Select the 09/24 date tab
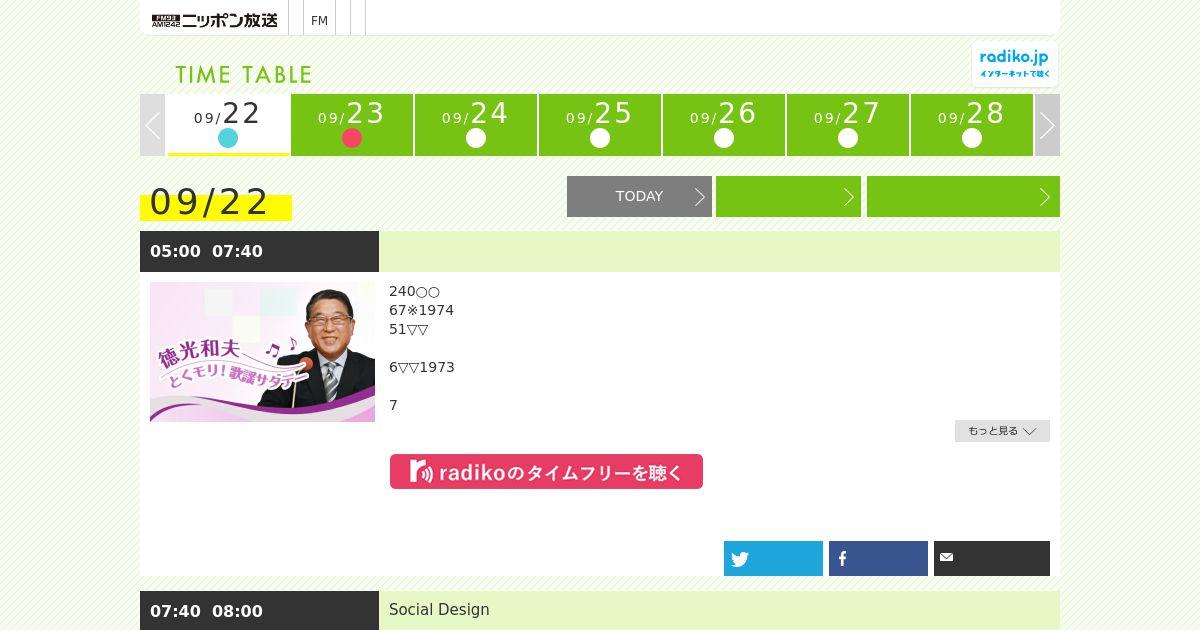Screen dimensions: 1200x630 point(476,125)
